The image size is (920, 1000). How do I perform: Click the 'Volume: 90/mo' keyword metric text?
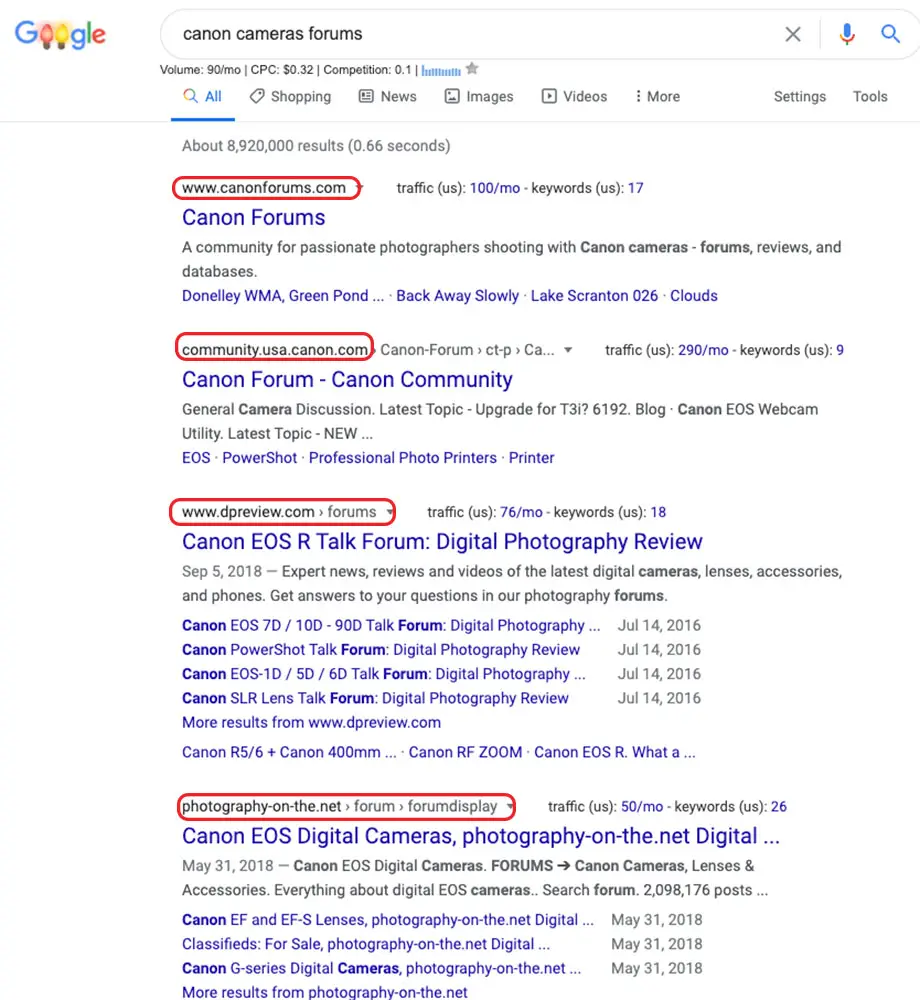(200, 70)
